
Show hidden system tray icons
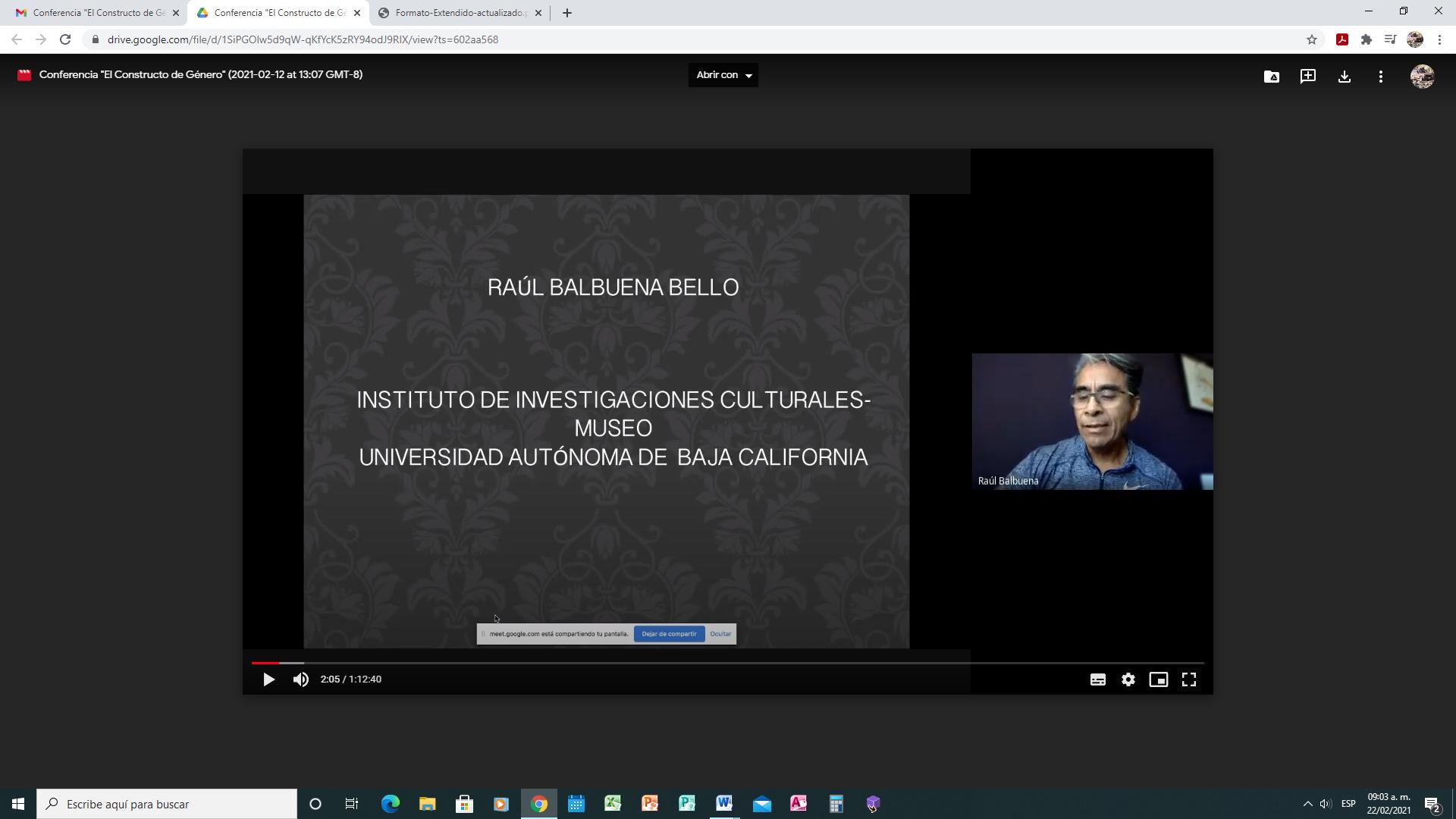click(x=1307, y=804)
